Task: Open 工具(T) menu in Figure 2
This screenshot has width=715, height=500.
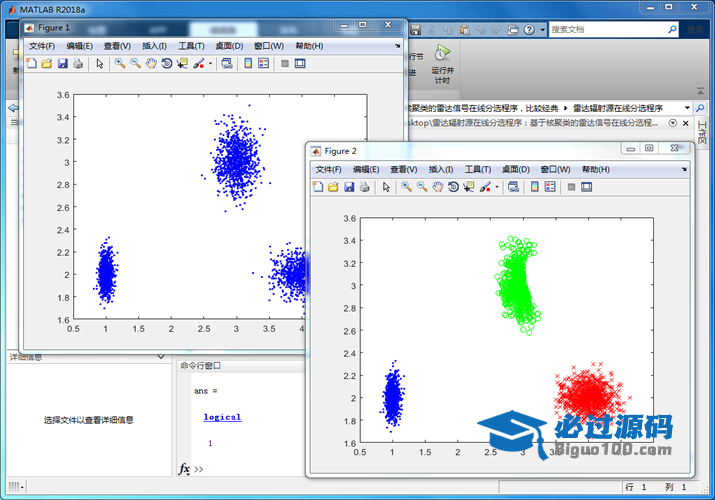Action: [478, 170]
